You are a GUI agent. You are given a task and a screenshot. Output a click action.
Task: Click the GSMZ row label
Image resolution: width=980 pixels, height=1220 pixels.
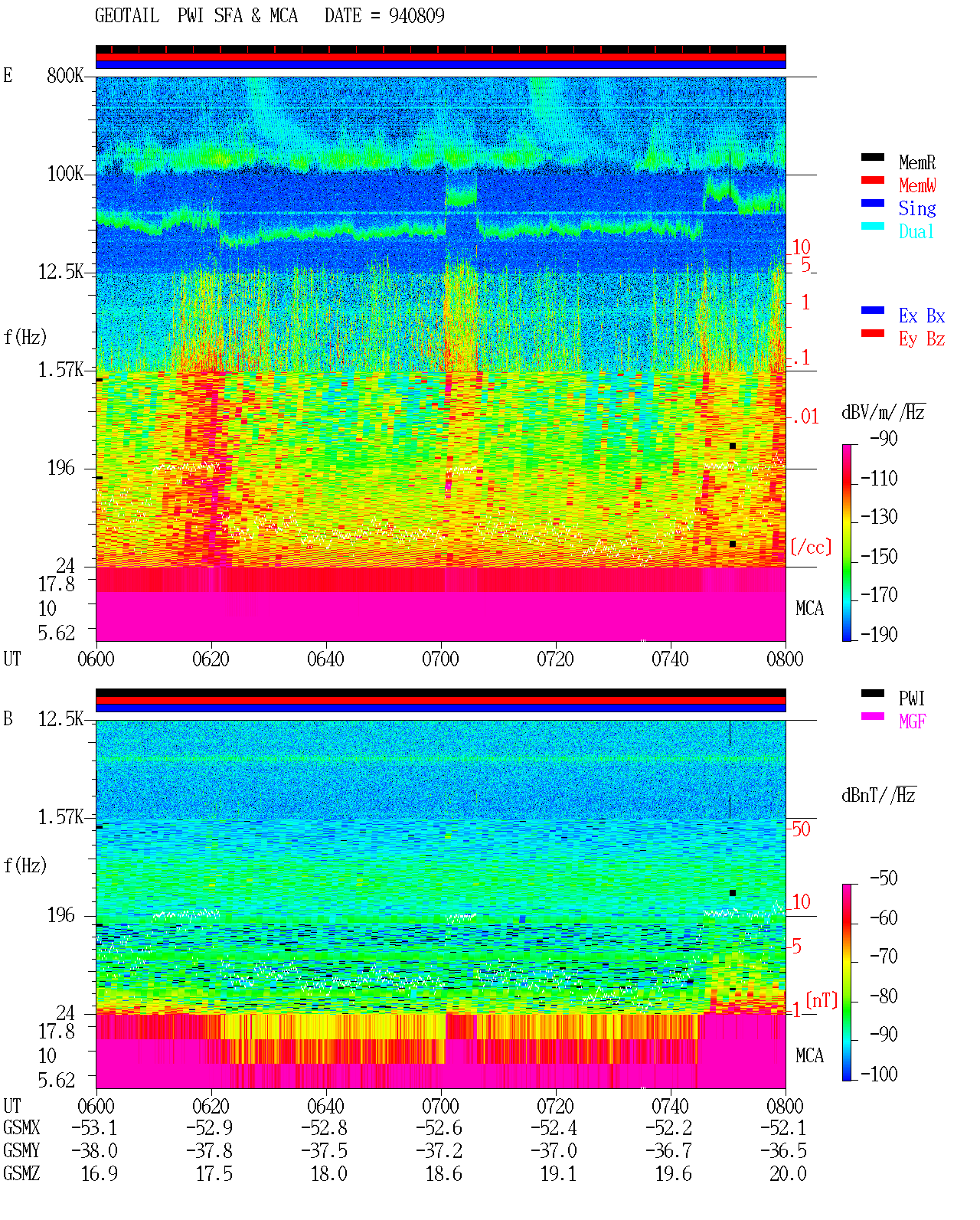tap(21, 1174)
